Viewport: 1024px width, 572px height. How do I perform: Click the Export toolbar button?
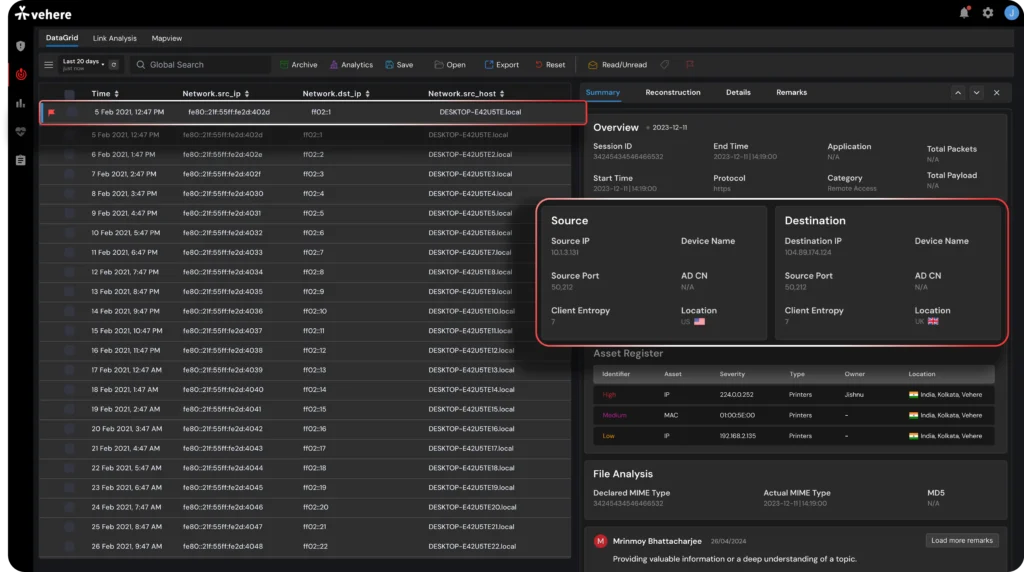[x=502, y=65]
